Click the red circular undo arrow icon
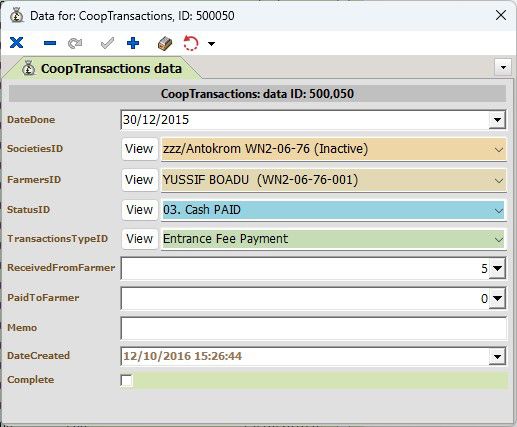Viewport: 517px width, 427px height. [191, 43]
